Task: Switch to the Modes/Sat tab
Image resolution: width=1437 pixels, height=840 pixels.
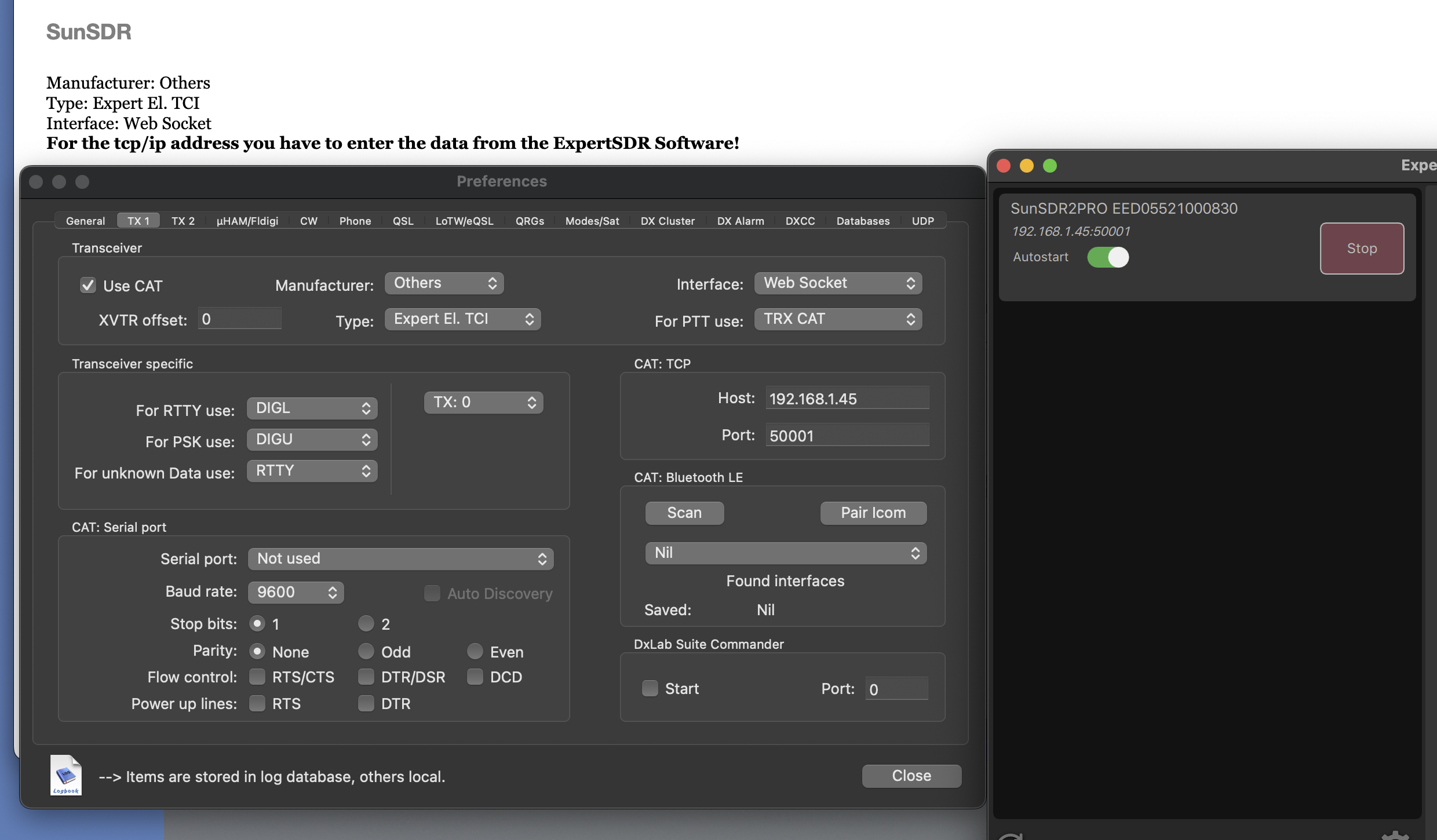Action: (592, 221)
